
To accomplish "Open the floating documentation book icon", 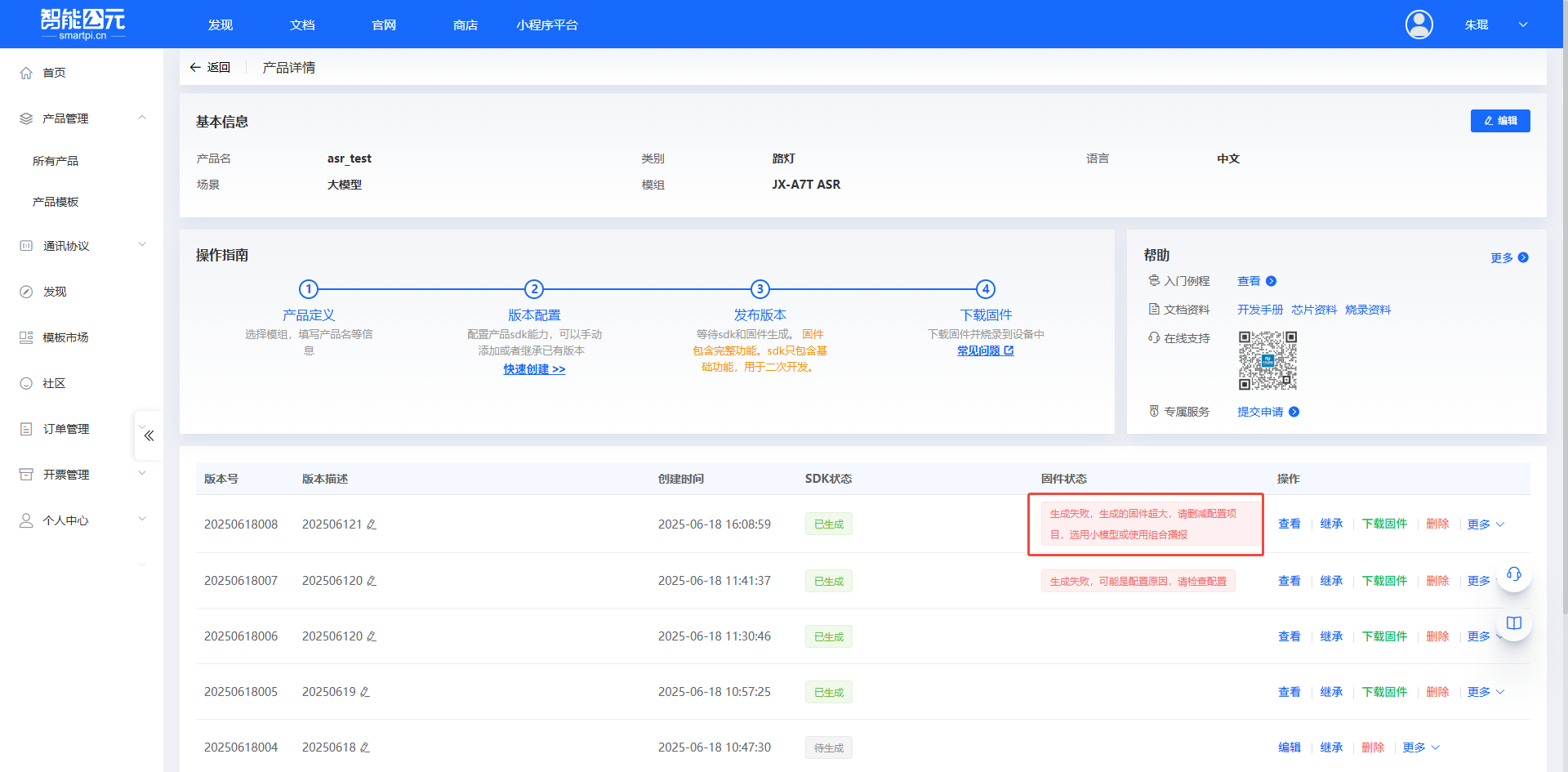I will click(x=1513, y=623).
